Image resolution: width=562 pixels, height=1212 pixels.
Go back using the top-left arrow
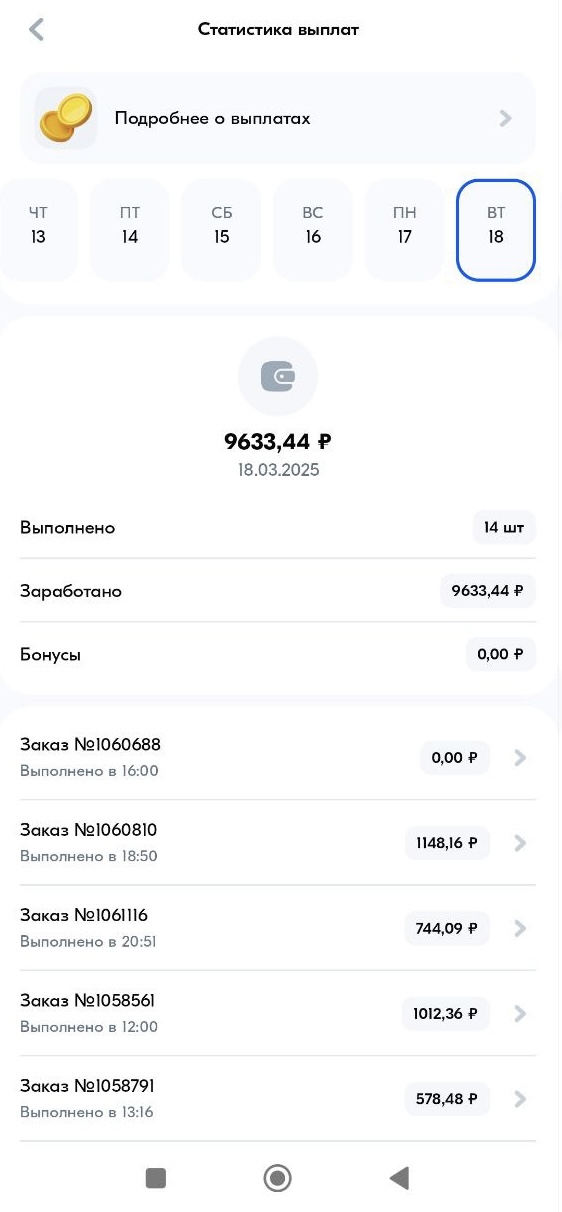[37, 29]
